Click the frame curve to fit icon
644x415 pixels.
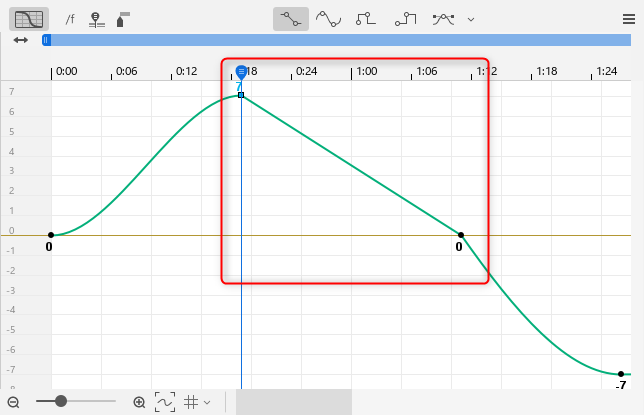click(164, 402)
